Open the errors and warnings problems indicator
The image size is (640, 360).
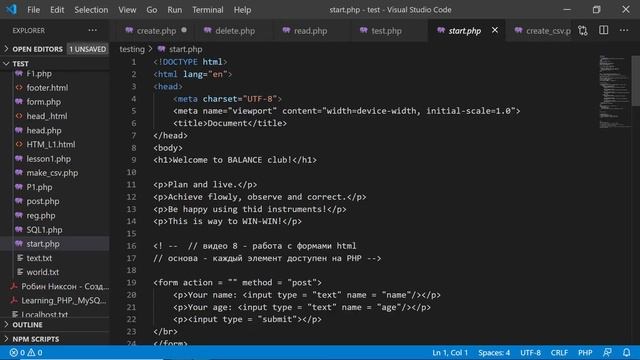coord(26,353)
